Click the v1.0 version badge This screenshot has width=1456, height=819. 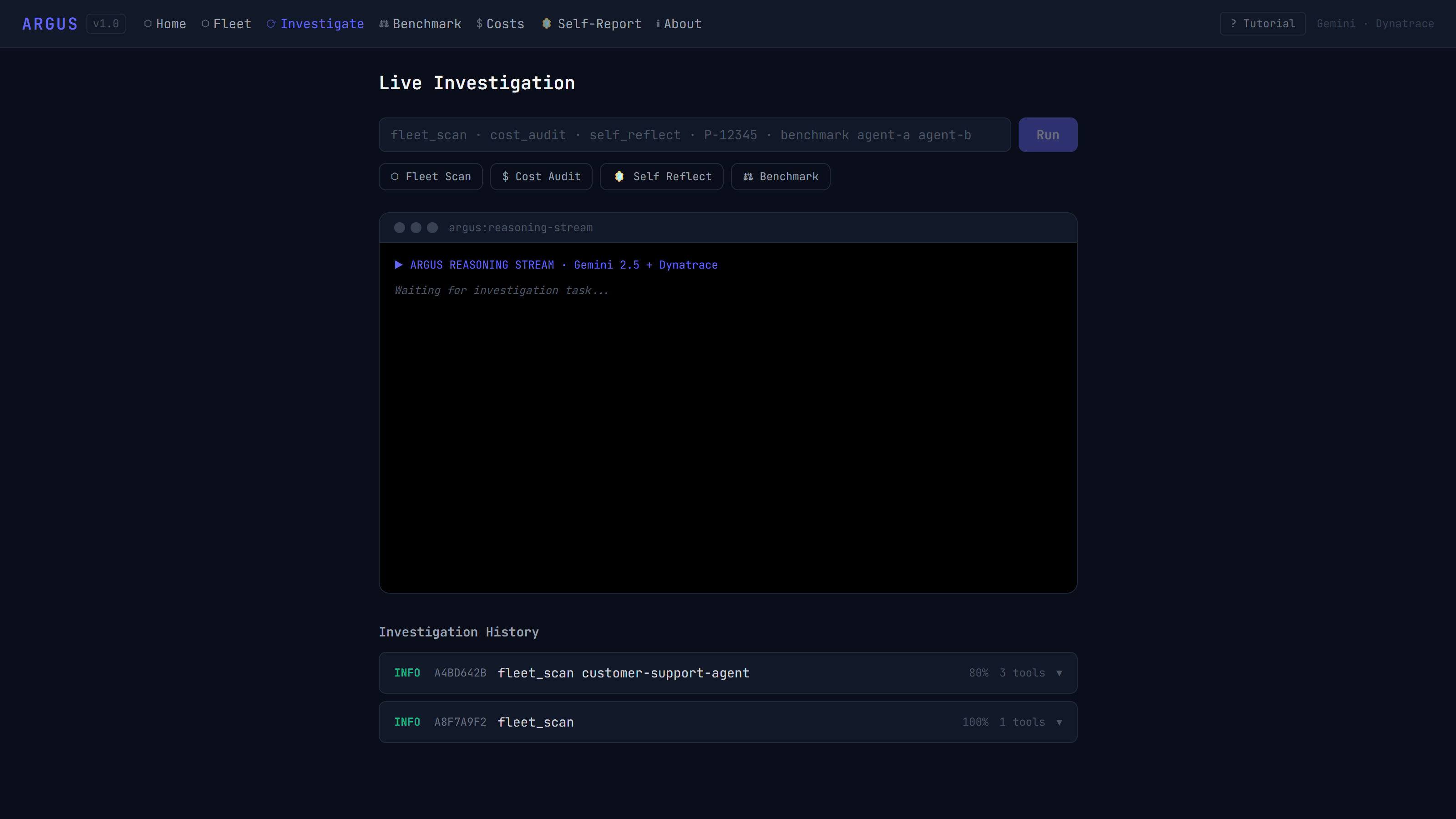[106, 24]
